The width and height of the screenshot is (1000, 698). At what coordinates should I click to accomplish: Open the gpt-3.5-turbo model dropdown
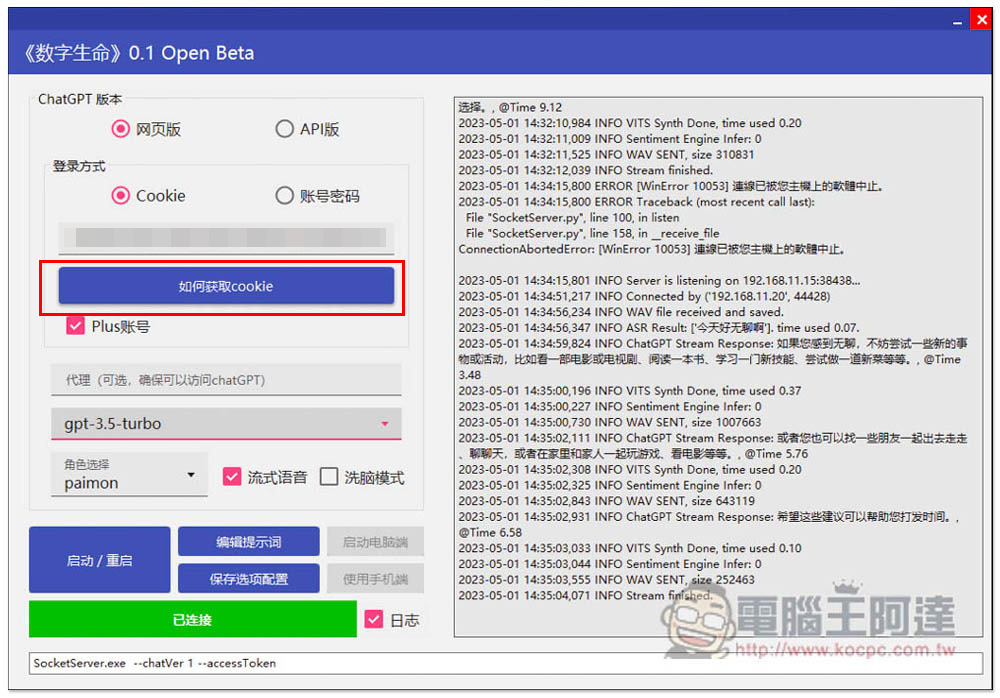pyautogui.click(x=226, y=424)
